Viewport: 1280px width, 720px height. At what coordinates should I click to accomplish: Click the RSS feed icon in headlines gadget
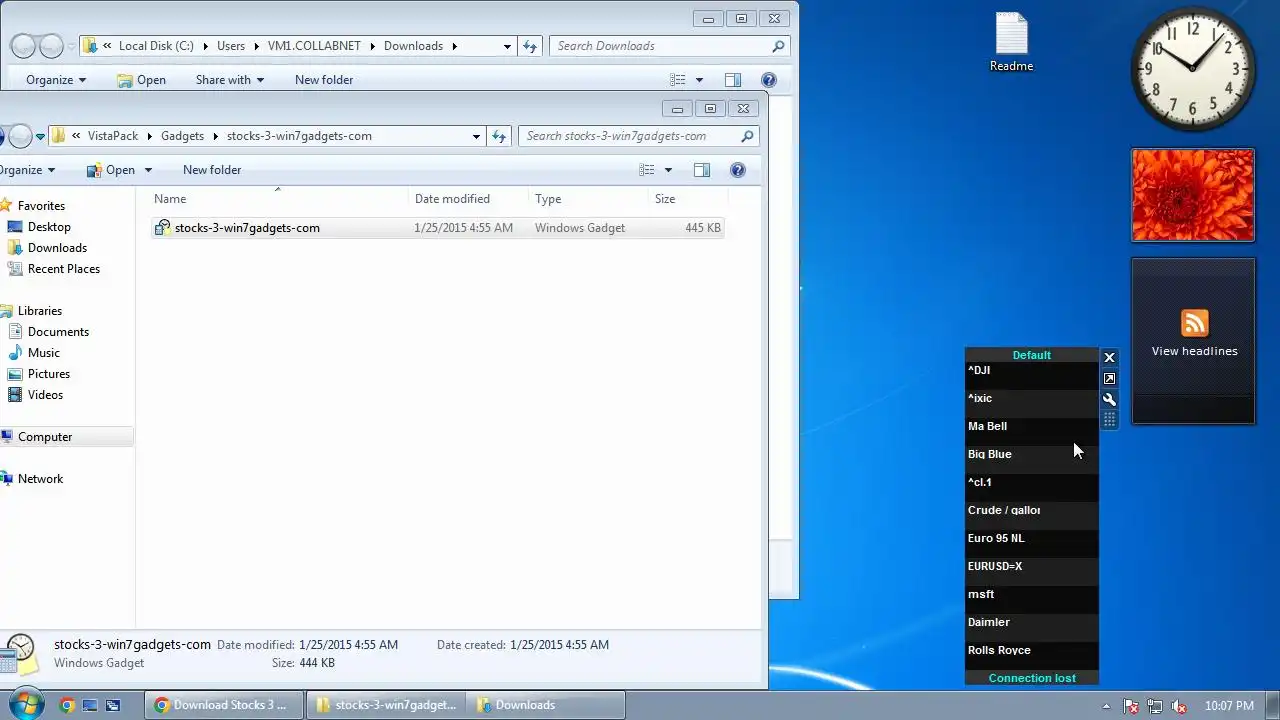click(1195, 323)
